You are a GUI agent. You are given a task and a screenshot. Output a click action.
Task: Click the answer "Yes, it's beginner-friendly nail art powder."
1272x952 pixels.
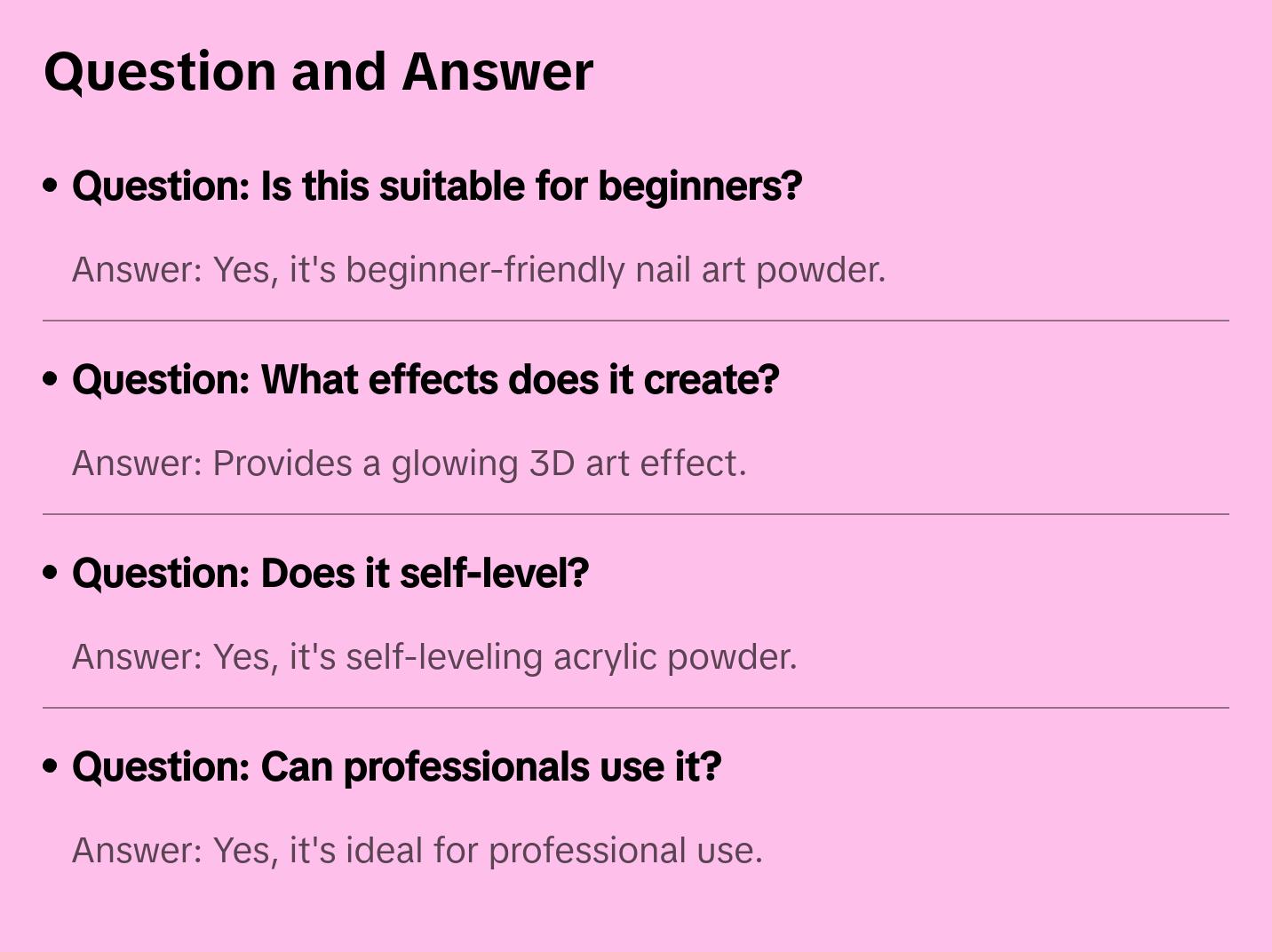(549, 270)
